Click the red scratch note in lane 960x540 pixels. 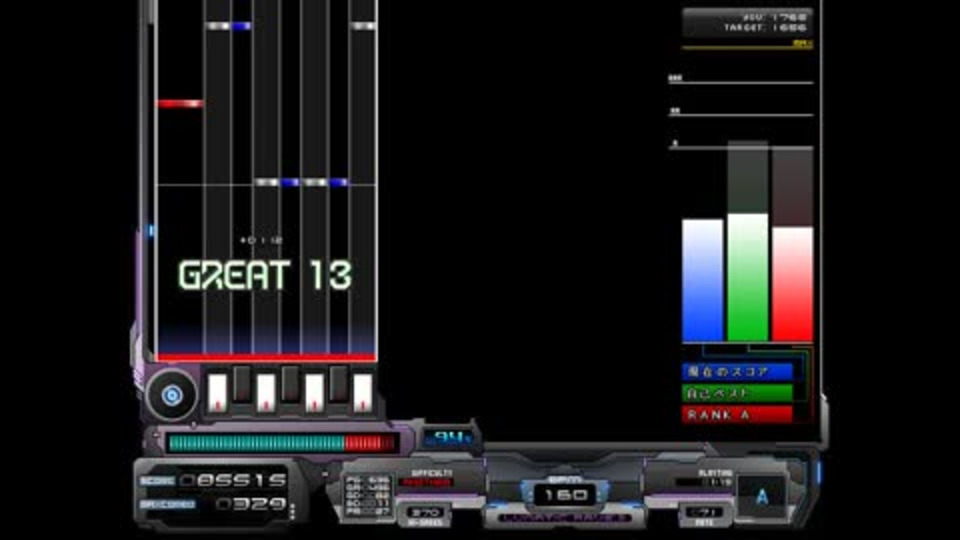click(180, 103)
